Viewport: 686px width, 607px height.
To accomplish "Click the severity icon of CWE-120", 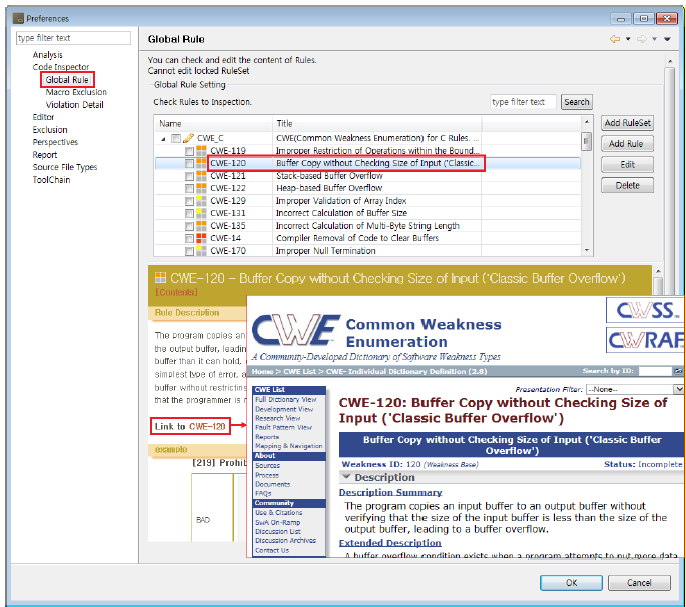I will click(201, 163).
